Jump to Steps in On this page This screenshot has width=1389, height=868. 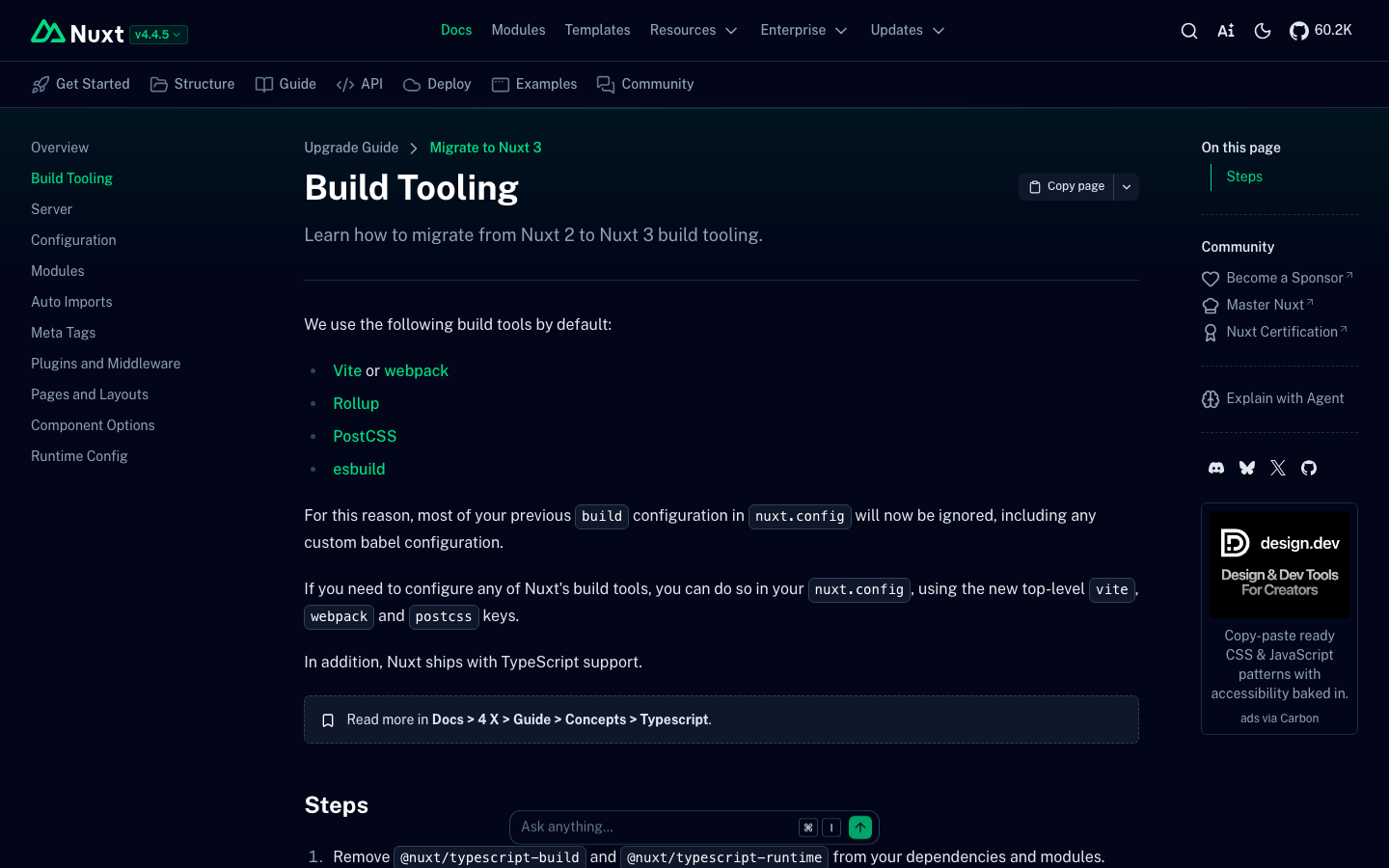[1244, 176]
